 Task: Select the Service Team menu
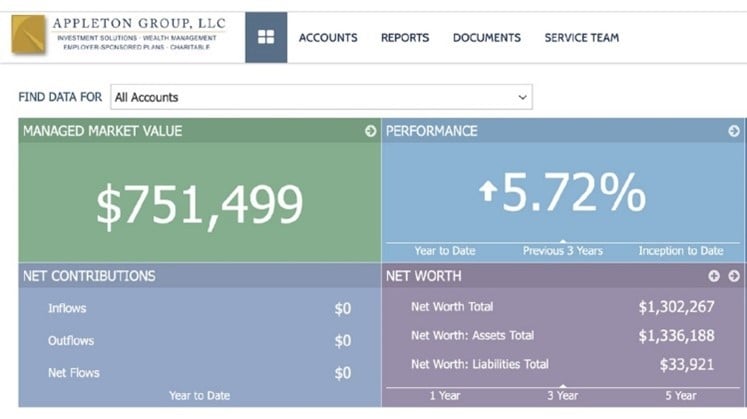pyautogui.click(x=582, y=38)
